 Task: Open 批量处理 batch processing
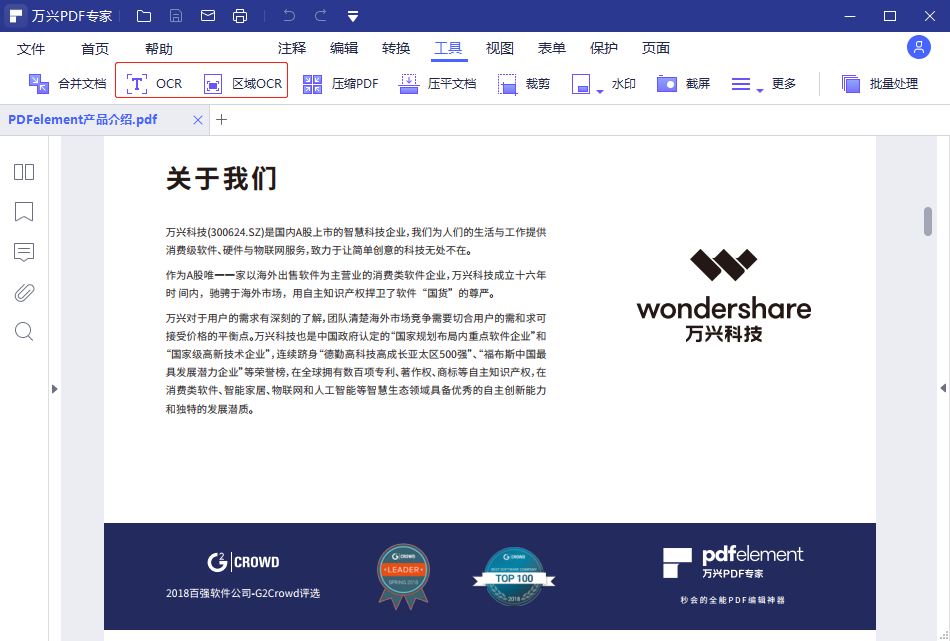889,84
